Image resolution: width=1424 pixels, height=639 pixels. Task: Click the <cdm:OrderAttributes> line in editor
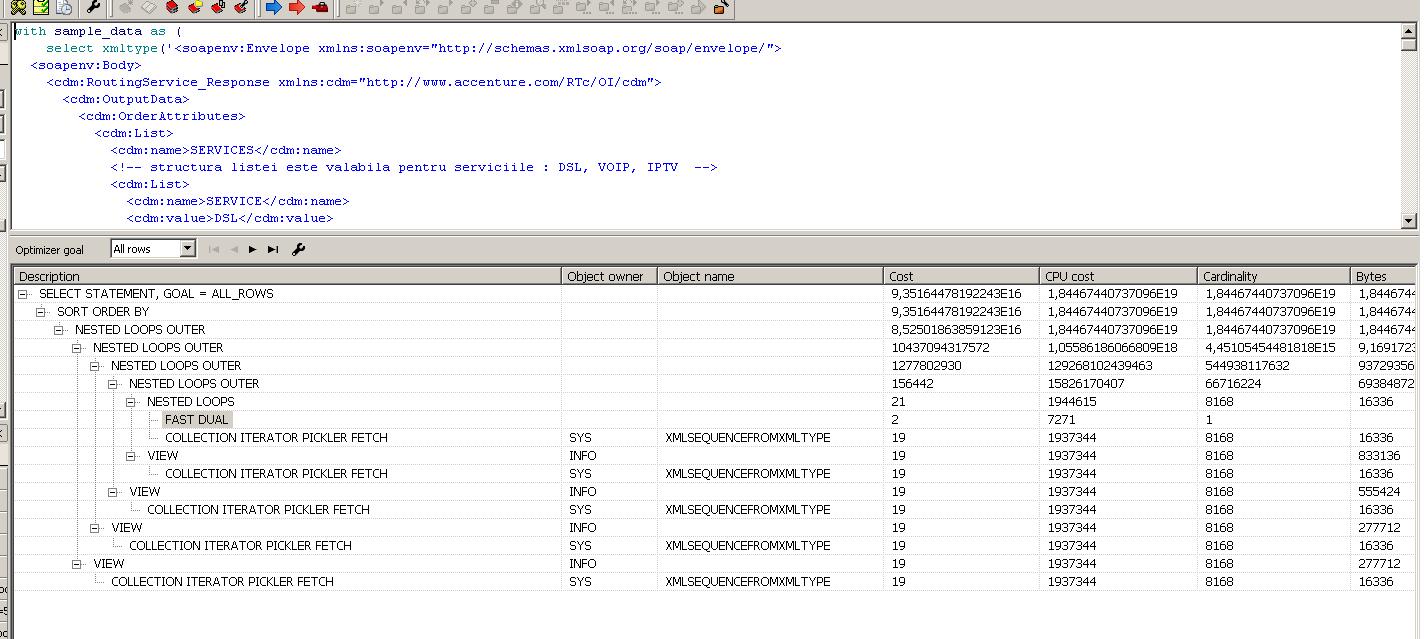pyautogui.click(x=162, y=117)
